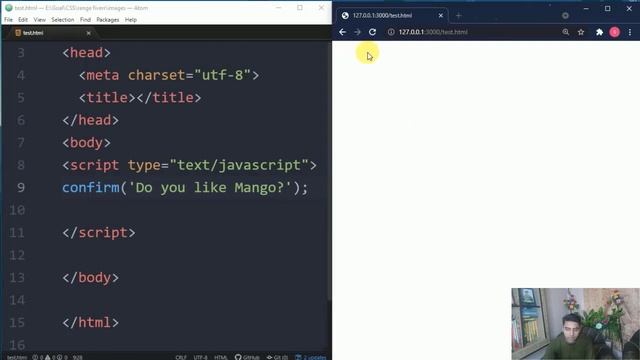Maximize the Chrome window
The height and width of the screenshot is (360, 640).
[608, 8]
